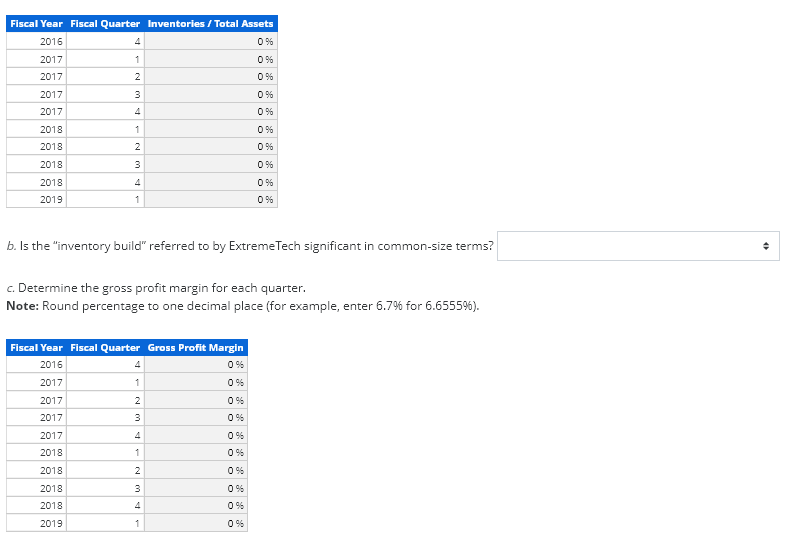Select Gross Profit Margin cell for 2017 Q4
The image size is (793, 540).
[x=196, y=435]
